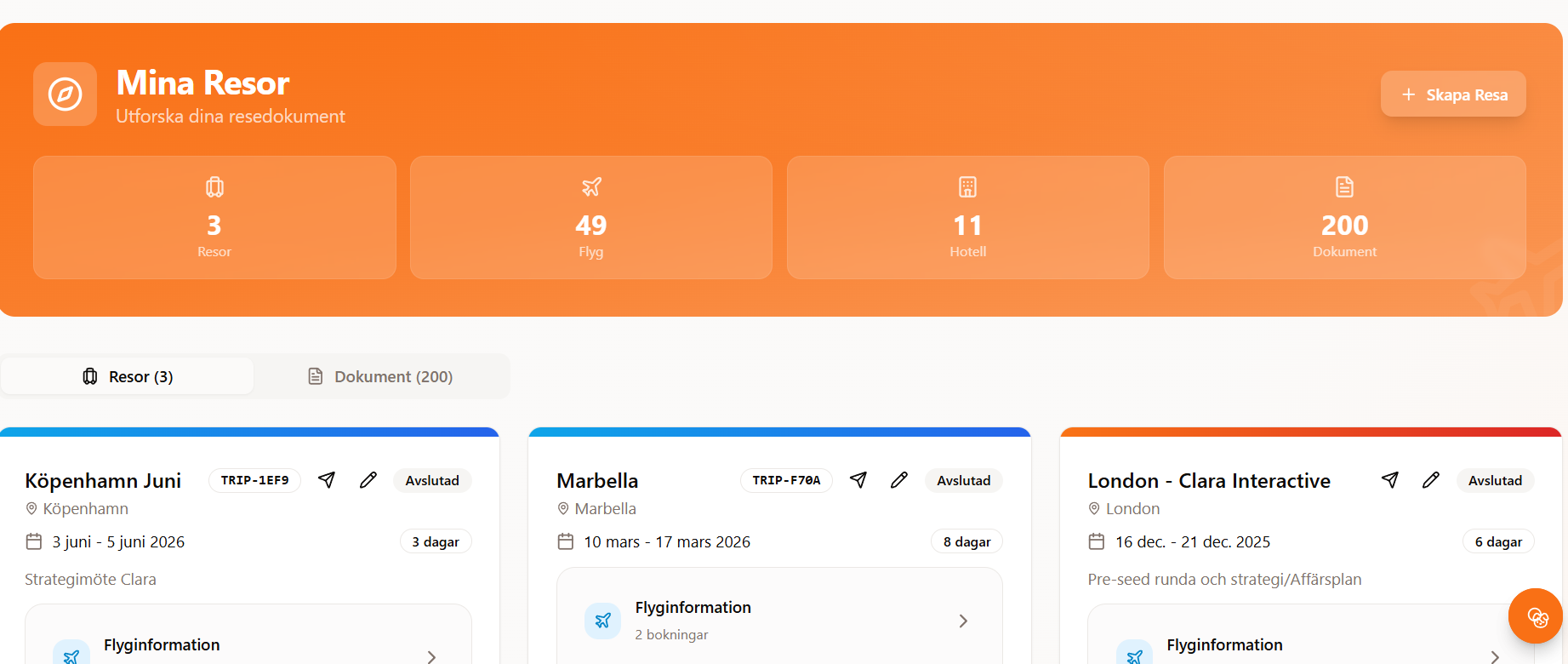The width and height of the screenshot is (1568, 664).
Task: Expand Flyginformation in Köpenhamn Juni card
Action: pyautogui.click(x=431, y=656)
